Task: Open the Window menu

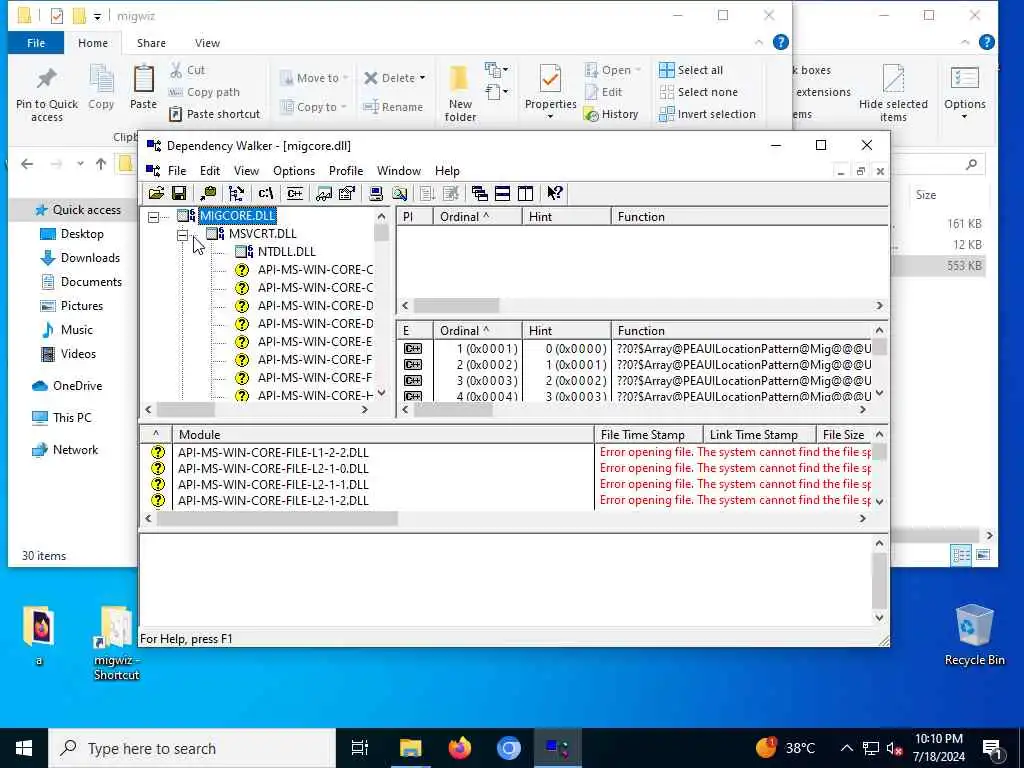Action: coord(398,170)
